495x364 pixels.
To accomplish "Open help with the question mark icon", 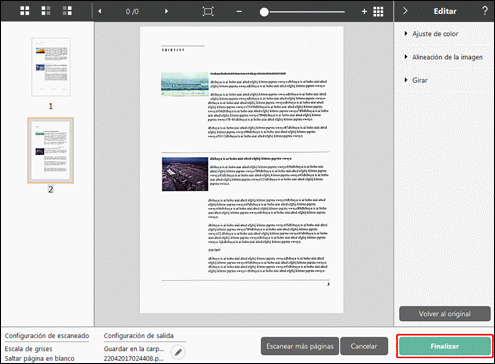I will click(485, 11).
